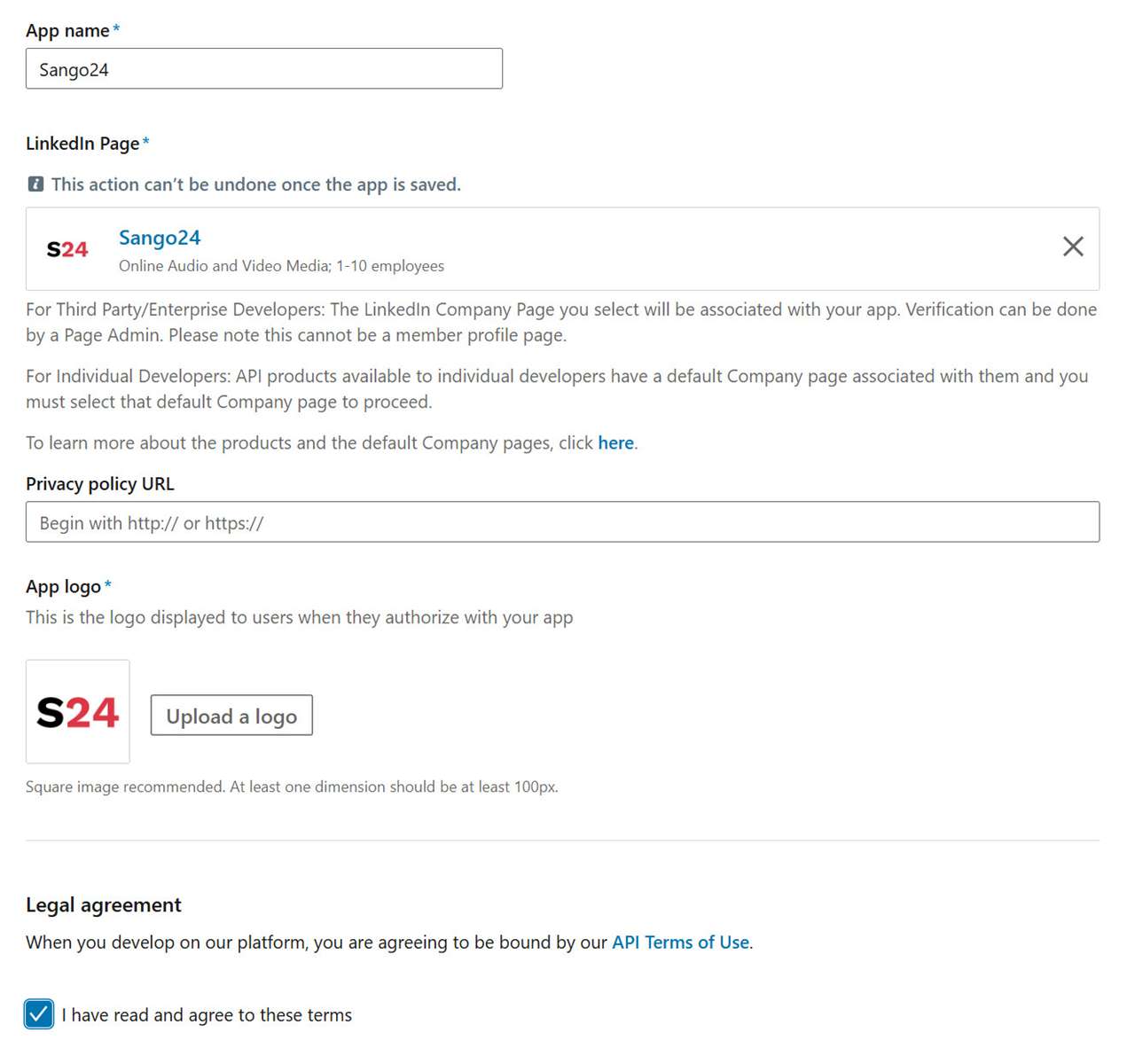Click the LinkedIn Page field label

click(82, 144)
